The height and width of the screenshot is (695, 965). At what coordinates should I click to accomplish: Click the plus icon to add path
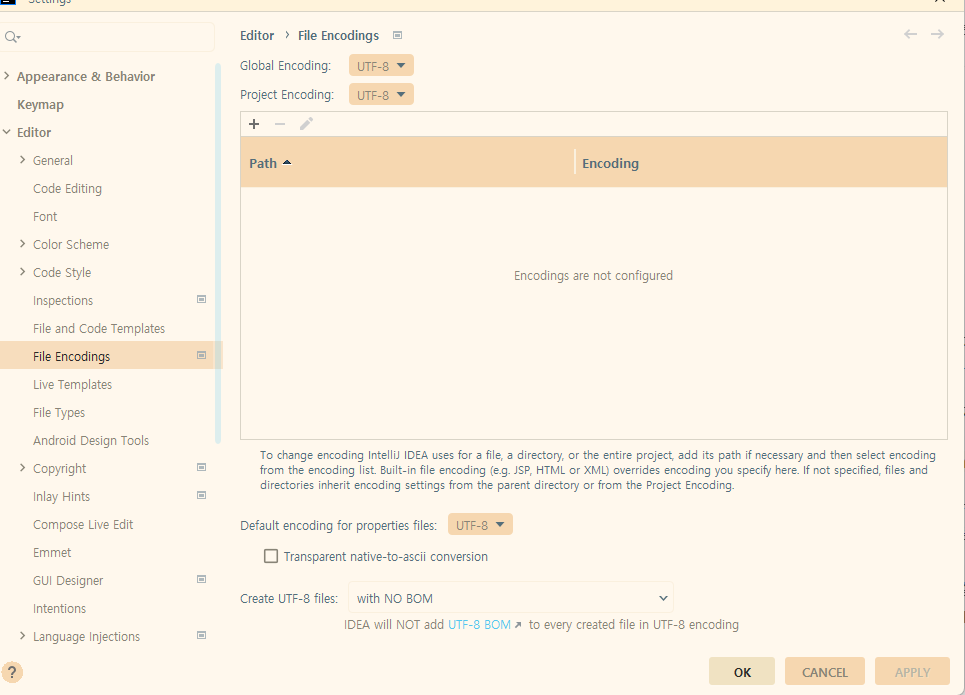click(254, 124)
